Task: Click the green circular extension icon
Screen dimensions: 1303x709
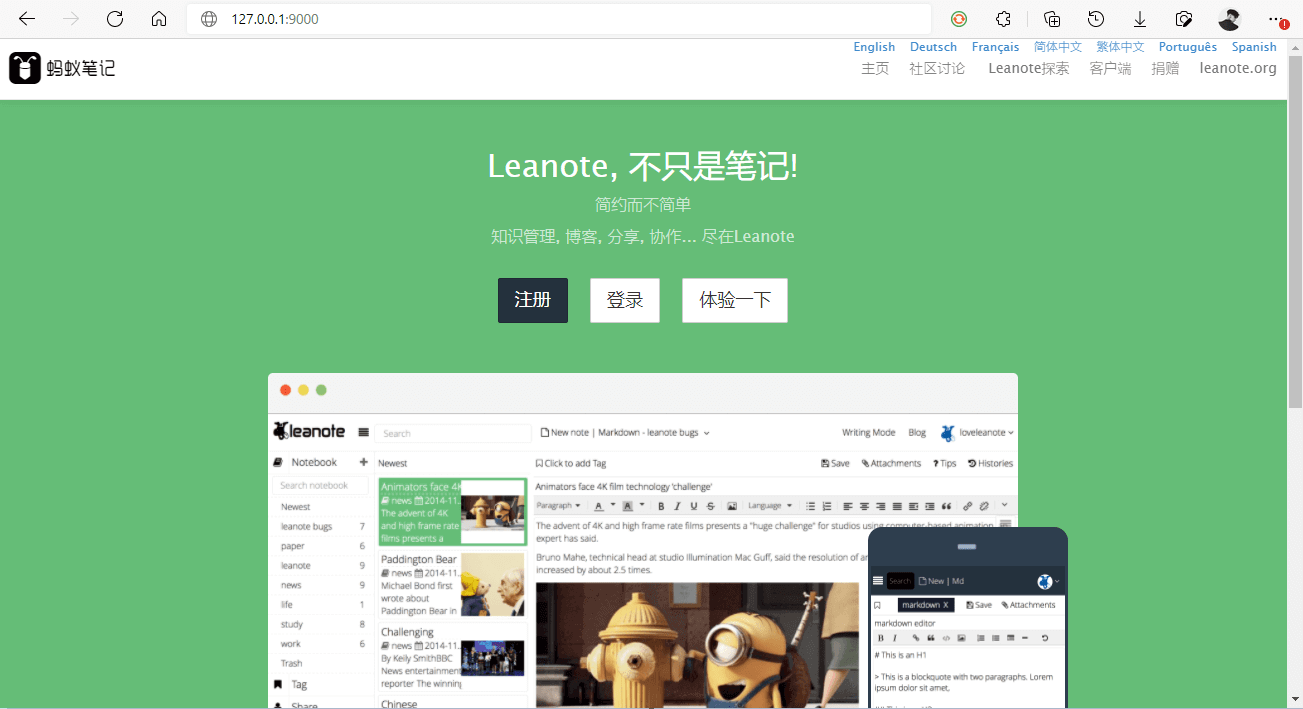Action: coord(958,19)
